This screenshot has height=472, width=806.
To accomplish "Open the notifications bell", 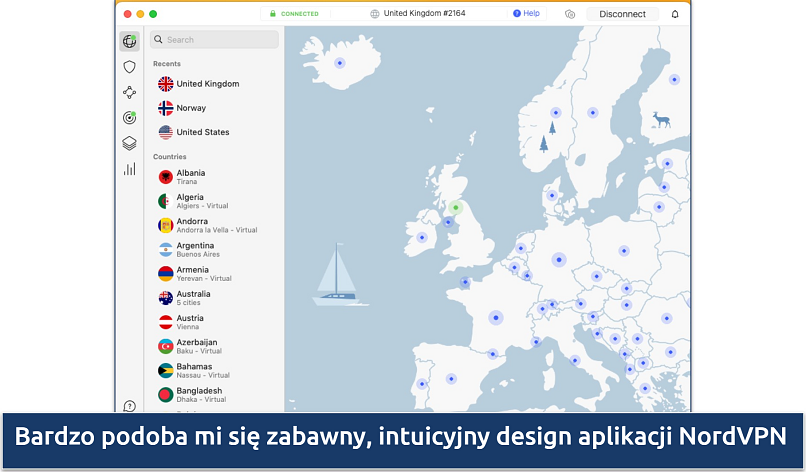I will 675,14.
